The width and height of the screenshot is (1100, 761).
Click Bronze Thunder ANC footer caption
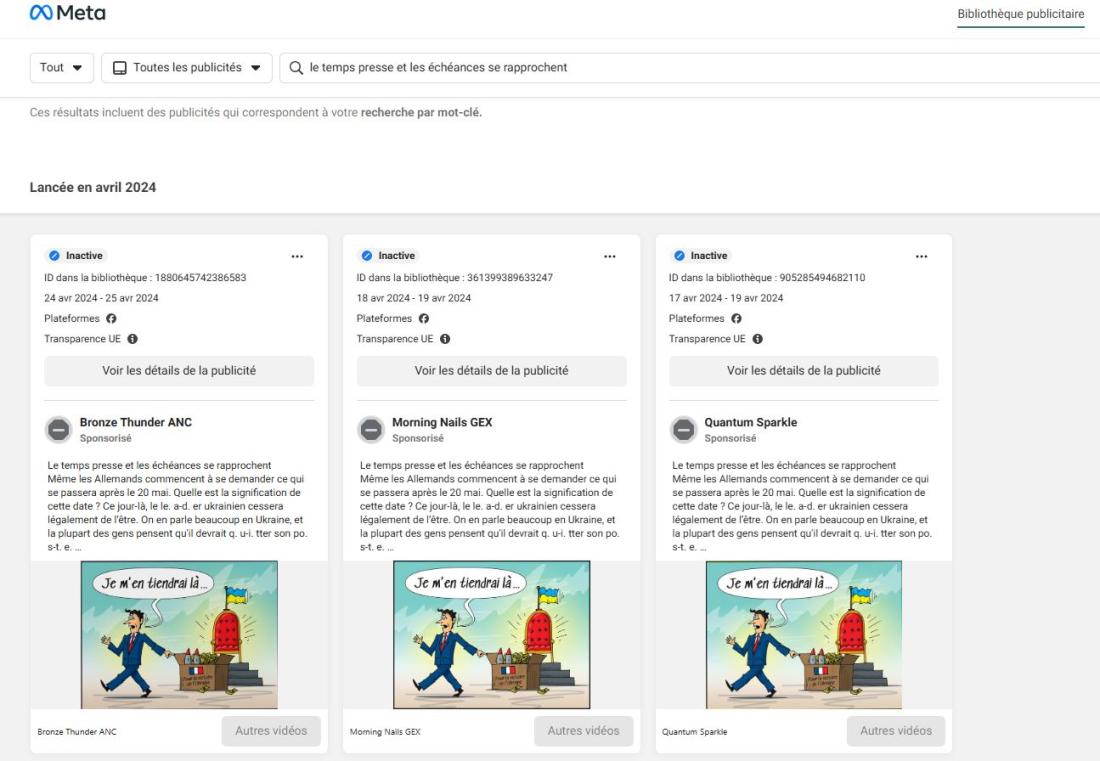[x=77, y=732]
